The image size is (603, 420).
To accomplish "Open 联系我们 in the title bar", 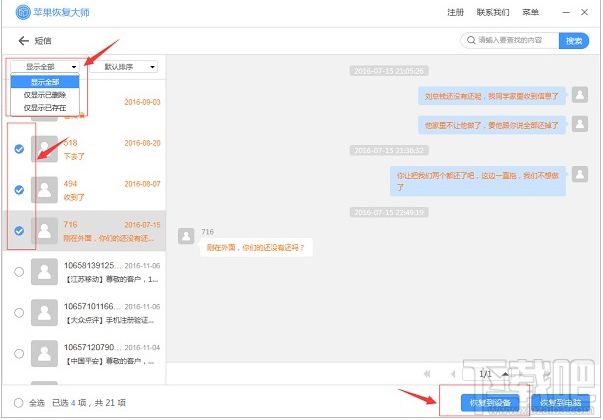I will (x=493, y=12).
